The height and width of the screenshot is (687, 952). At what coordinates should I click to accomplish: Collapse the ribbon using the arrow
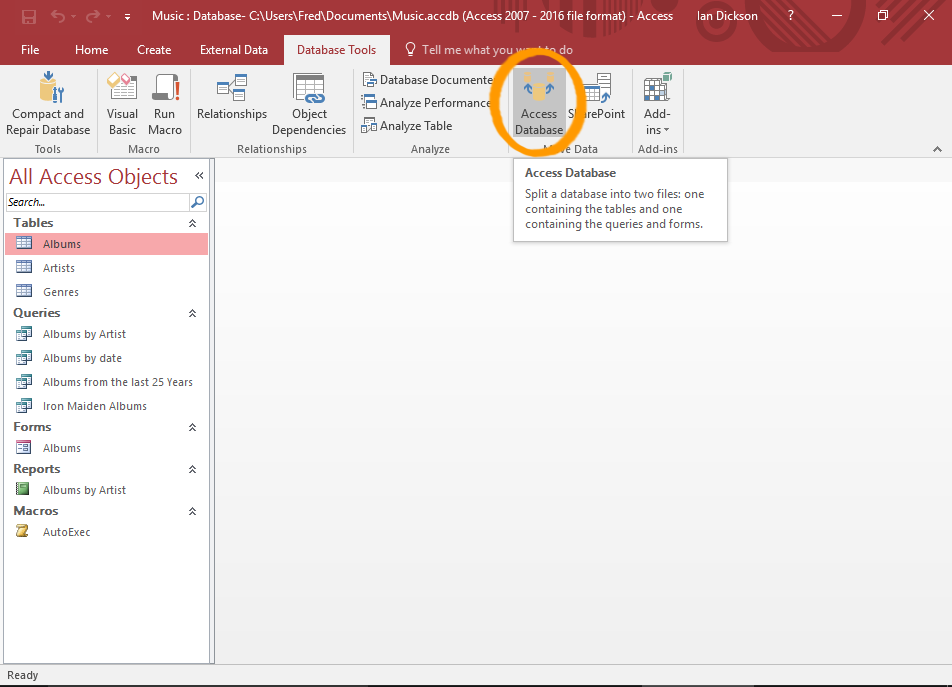(x=937, y=149)
